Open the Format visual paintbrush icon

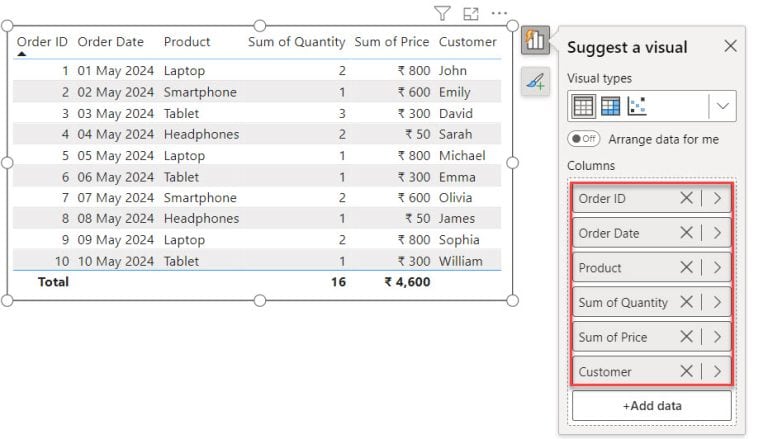535,81
